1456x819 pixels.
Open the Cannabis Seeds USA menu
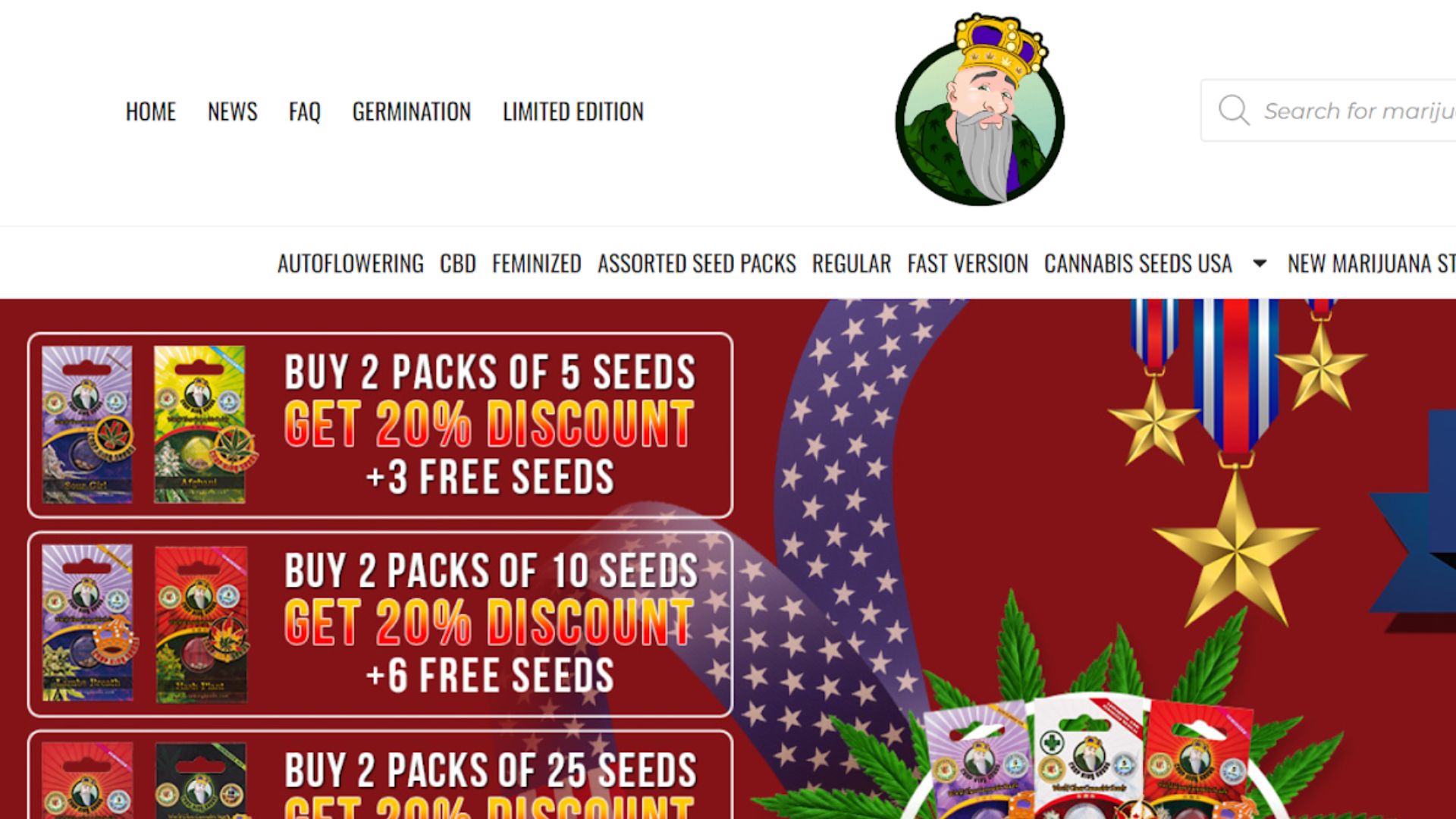pos(1137,264)
